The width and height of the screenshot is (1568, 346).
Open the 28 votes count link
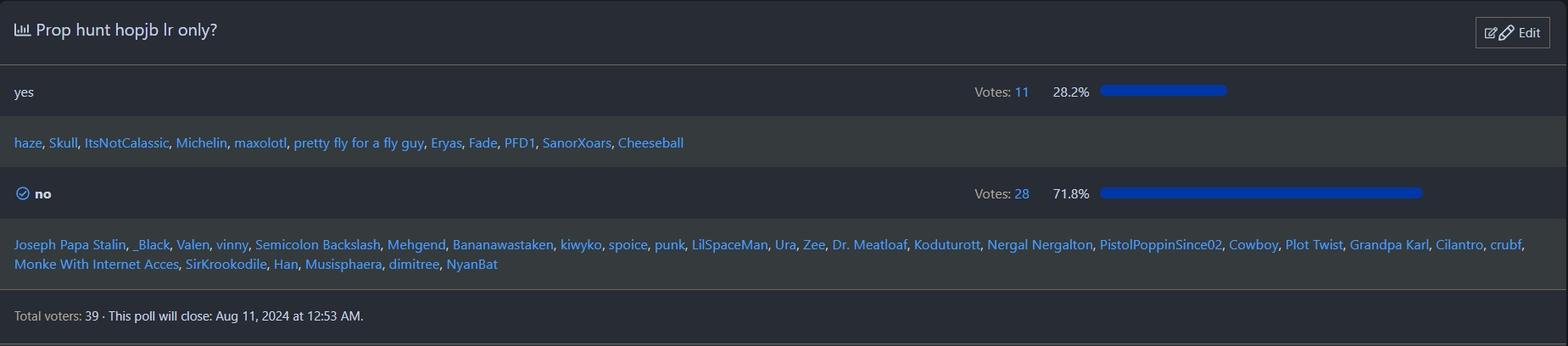tap(1021, 194)
